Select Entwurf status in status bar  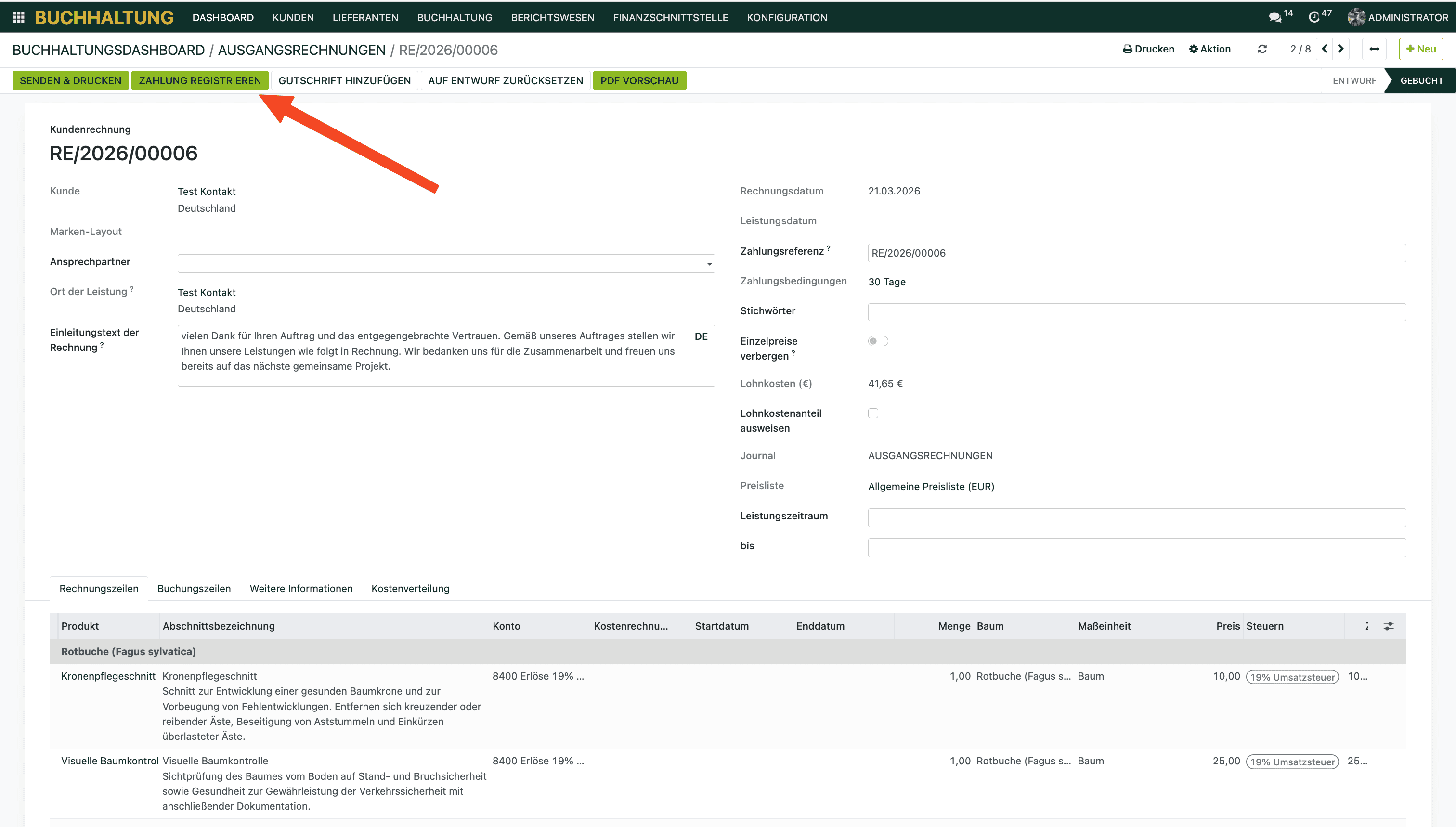coord(1354,81)
